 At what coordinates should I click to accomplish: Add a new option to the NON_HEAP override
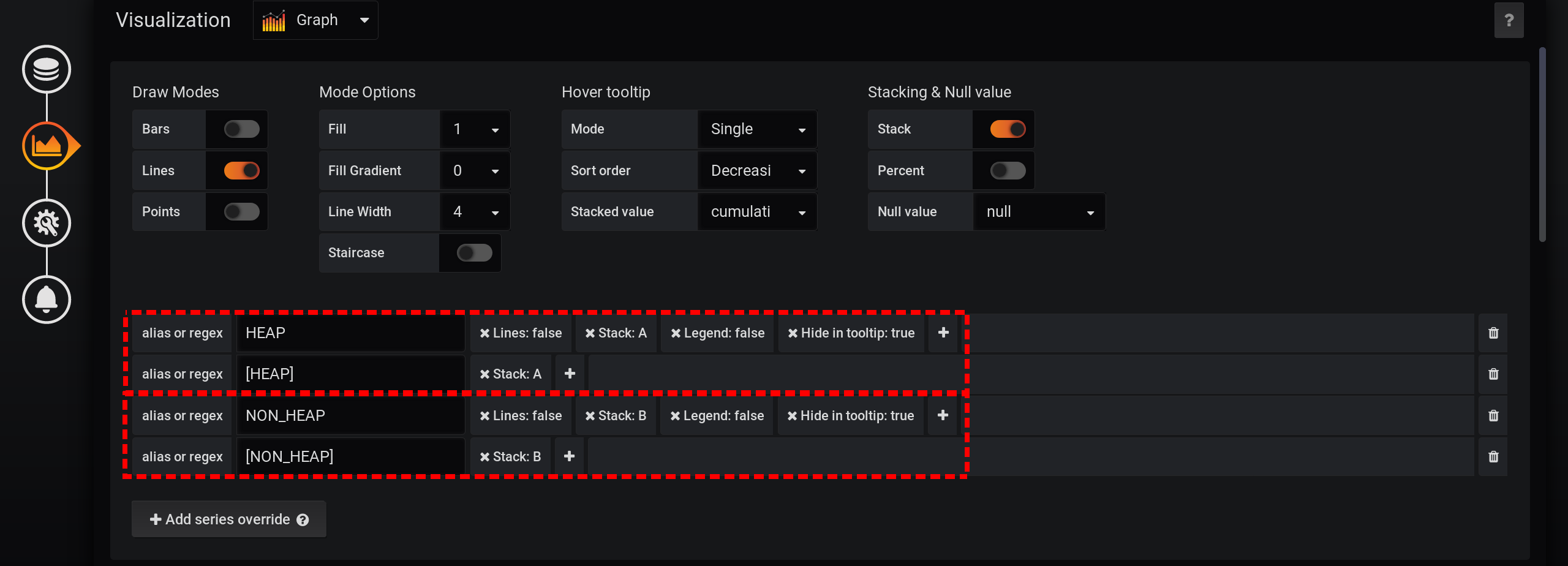pyautogui.click(x=942, y=415)
